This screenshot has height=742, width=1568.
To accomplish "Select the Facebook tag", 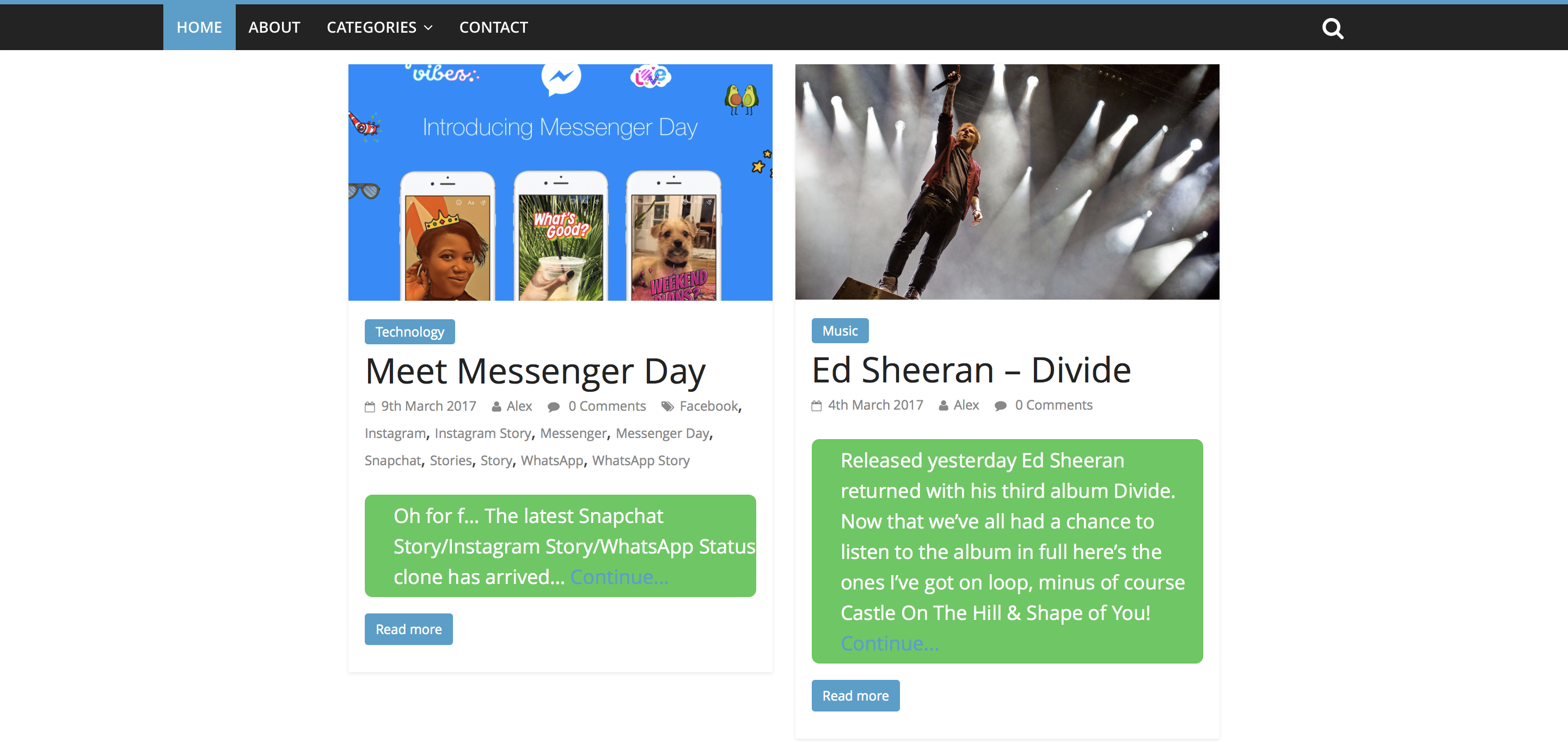I will point(708,406).
